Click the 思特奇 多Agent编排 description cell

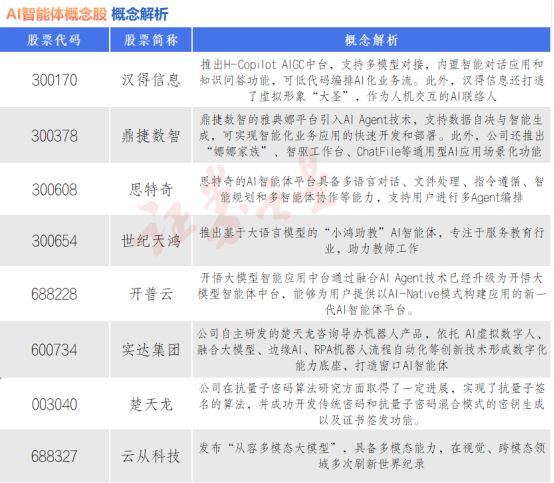[x=372, y=190]
